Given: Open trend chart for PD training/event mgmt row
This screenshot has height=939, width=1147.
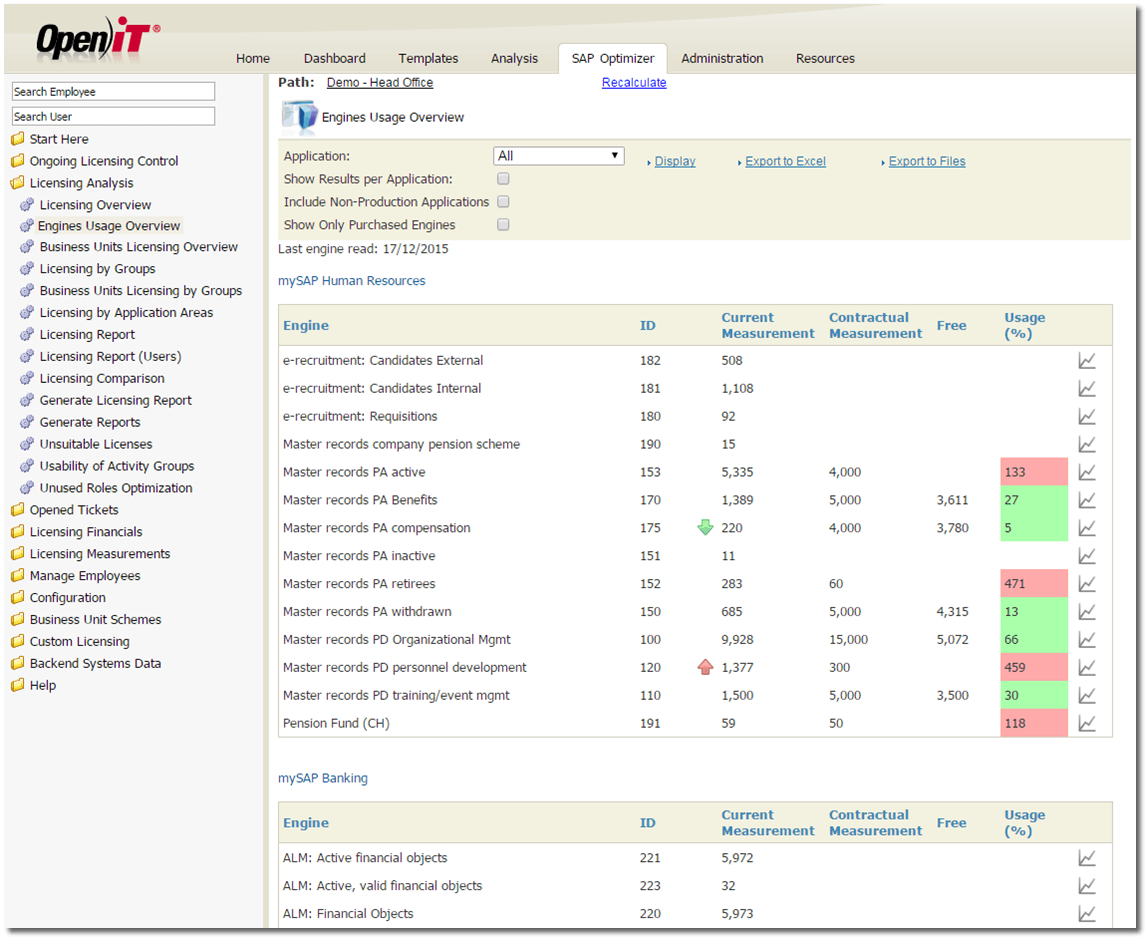Looking at the screenshot, I should [1087, 695].
